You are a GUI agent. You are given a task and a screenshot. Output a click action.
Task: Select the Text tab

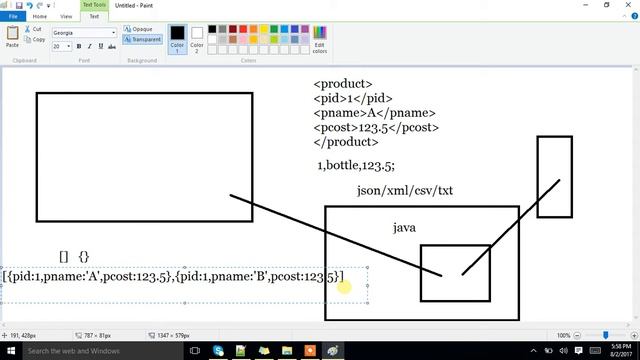94,16
